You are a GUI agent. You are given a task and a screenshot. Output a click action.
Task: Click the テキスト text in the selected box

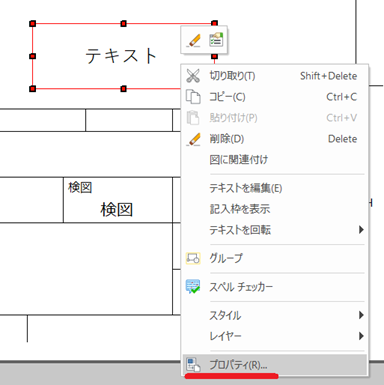[121, 56]
